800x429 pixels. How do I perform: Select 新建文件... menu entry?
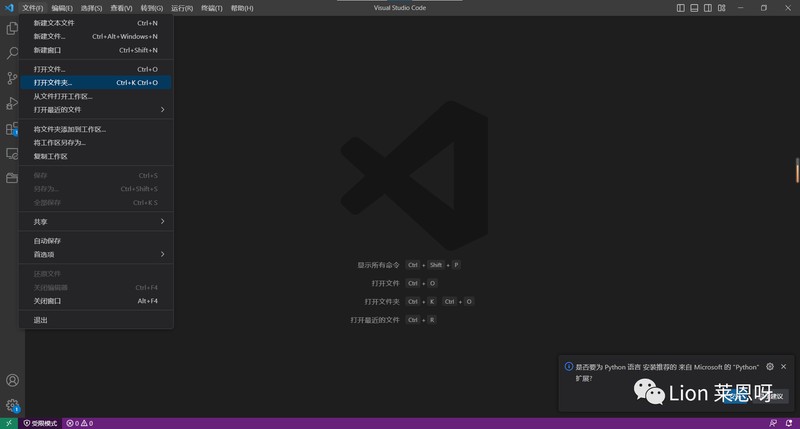[x=96, y=36]
